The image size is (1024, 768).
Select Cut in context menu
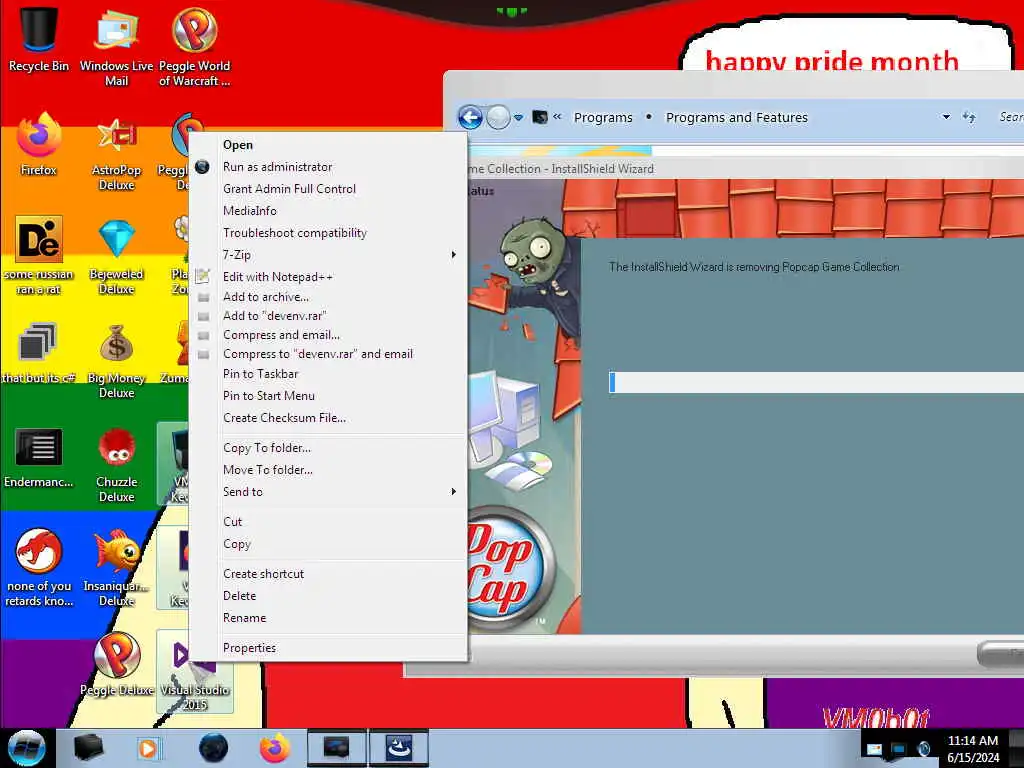pyautogui.click(x=232, y=522)
